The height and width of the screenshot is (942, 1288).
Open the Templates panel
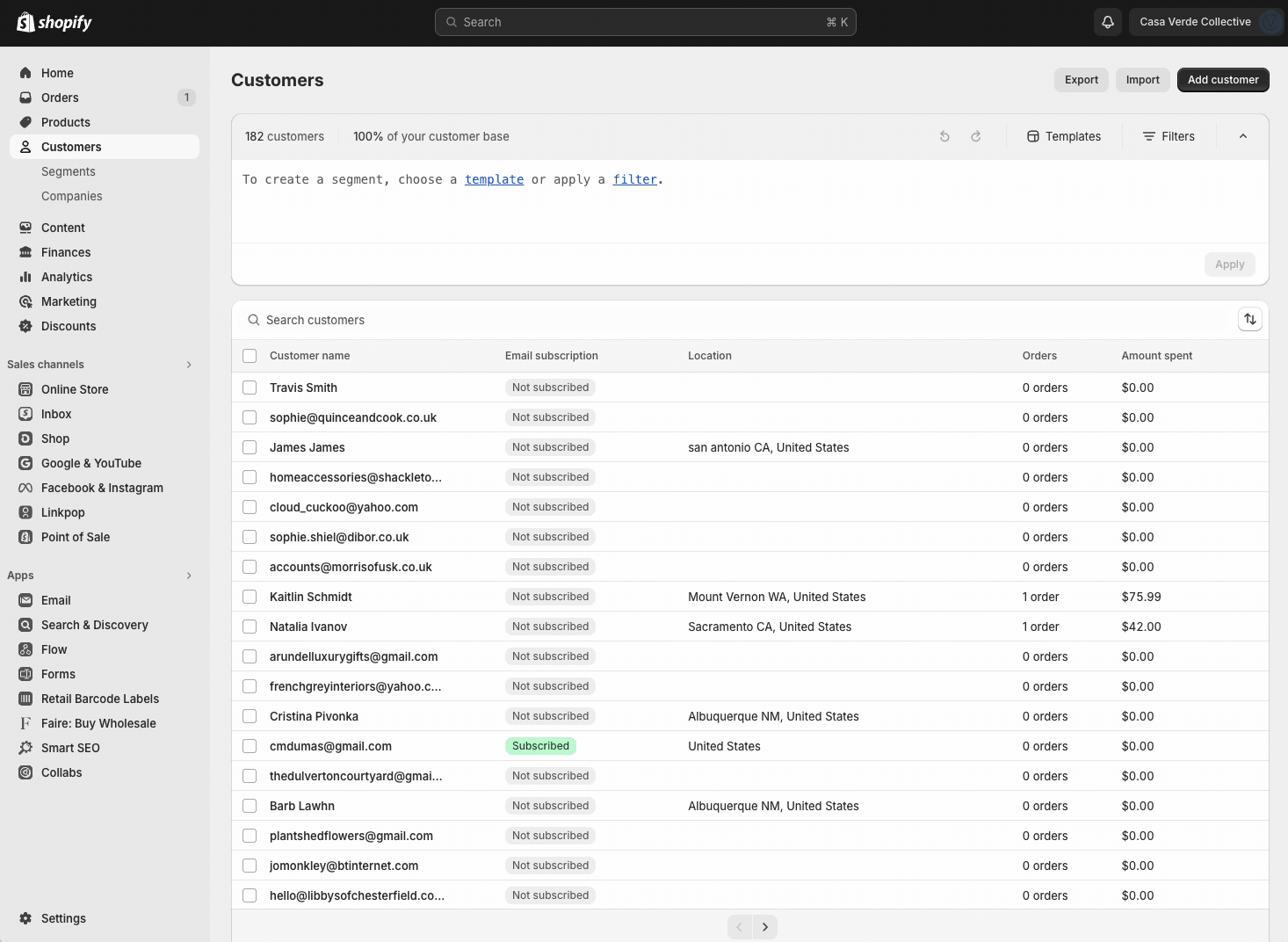coord(1064,136)
